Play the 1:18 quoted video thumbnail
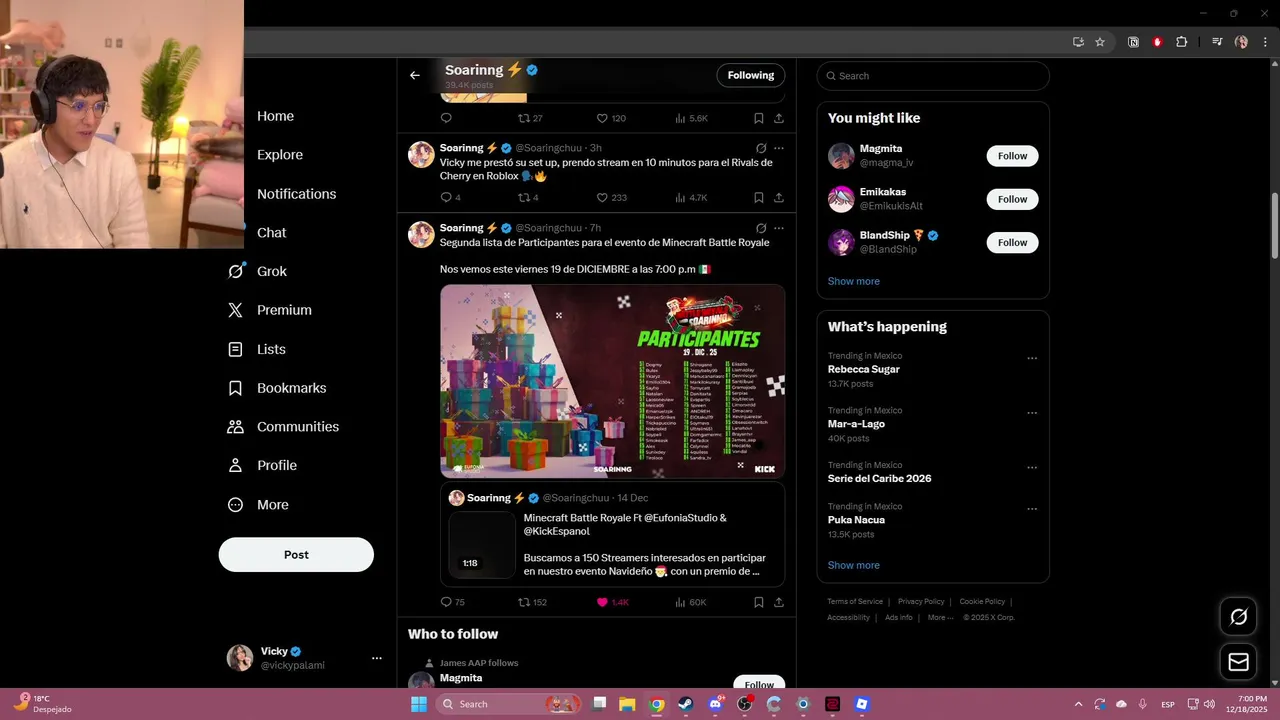Screen dimensions: 1280x720 (481, 545)
